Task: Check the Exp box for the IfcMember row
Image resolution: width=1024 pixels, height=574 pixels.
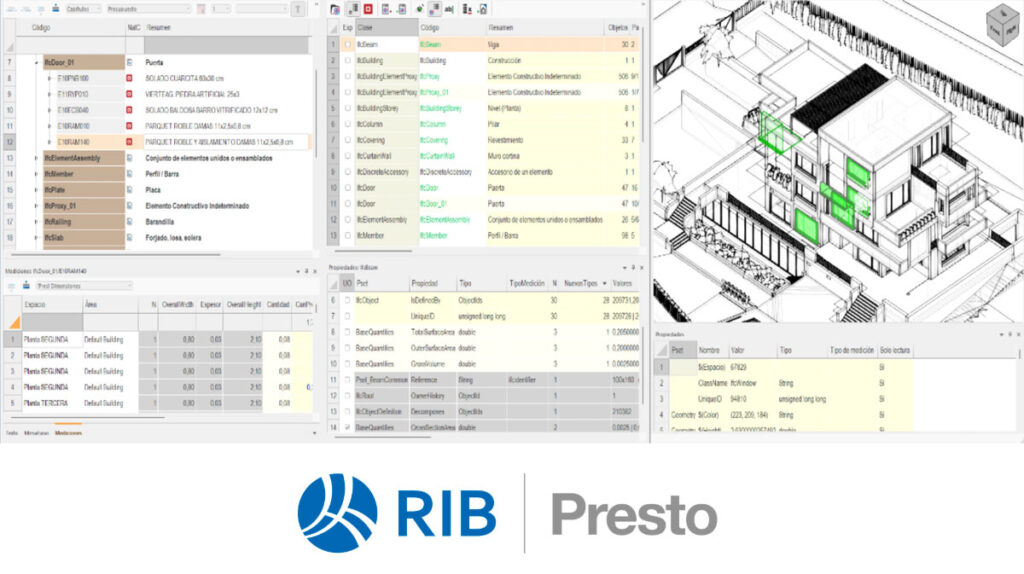Action: click(x=348, y=236)
